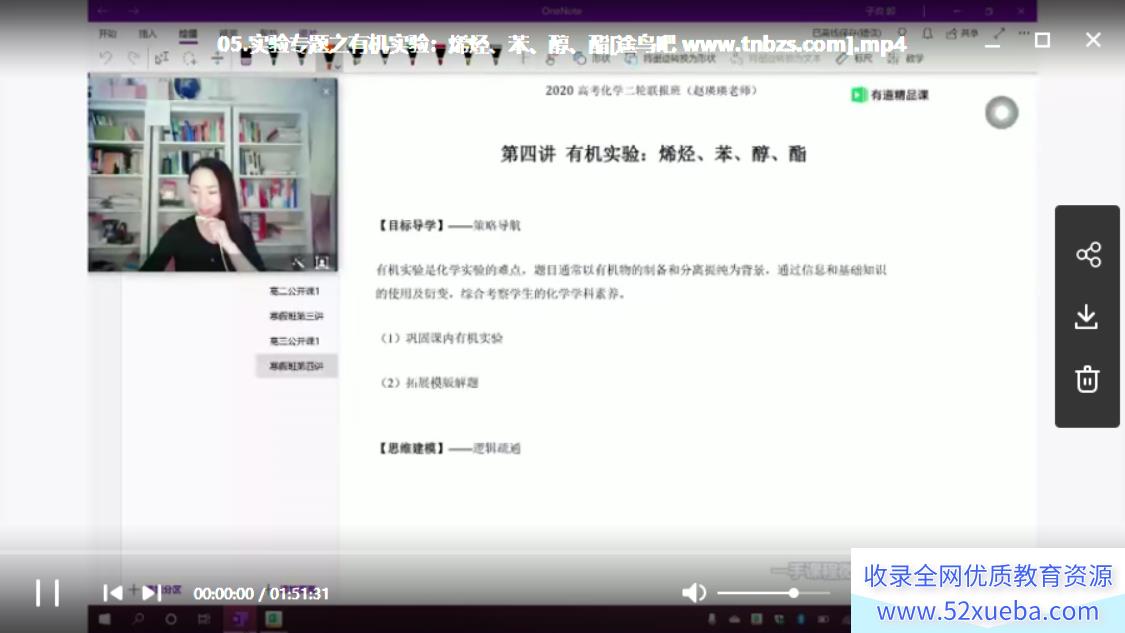This screenshot has width=1125, height=633.
Task: Click the redo arrow in OneNote toolbar
Action: click(133, 57)
